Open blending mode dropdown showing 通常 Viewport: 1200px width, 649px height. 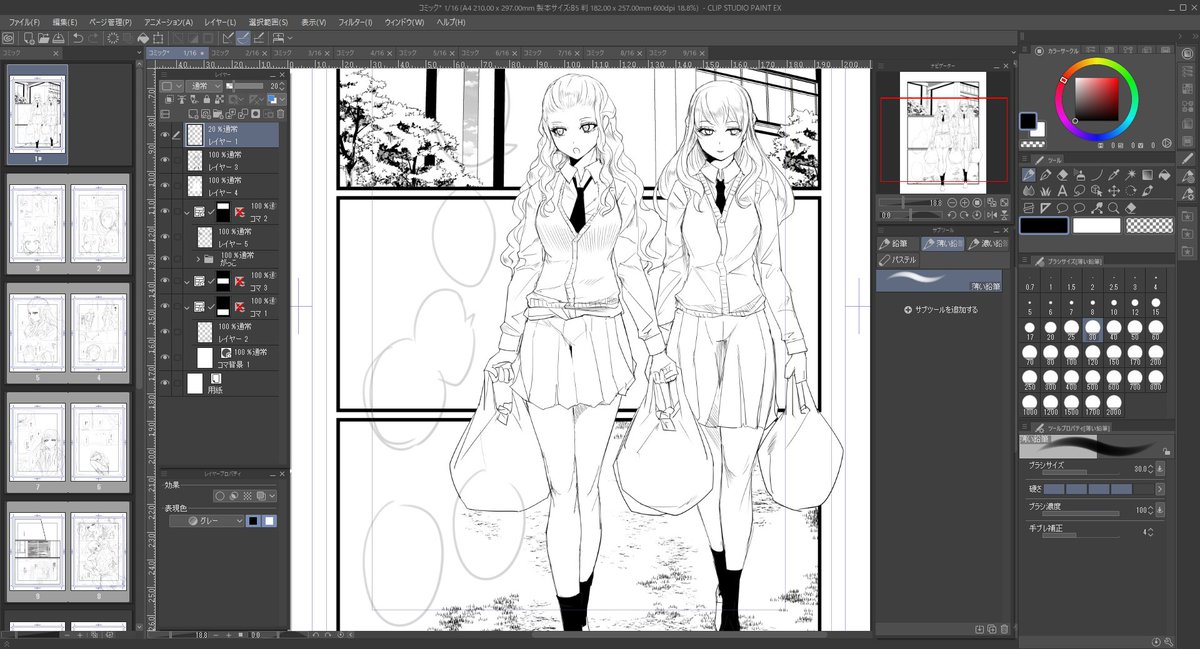[x=204, y=86]
